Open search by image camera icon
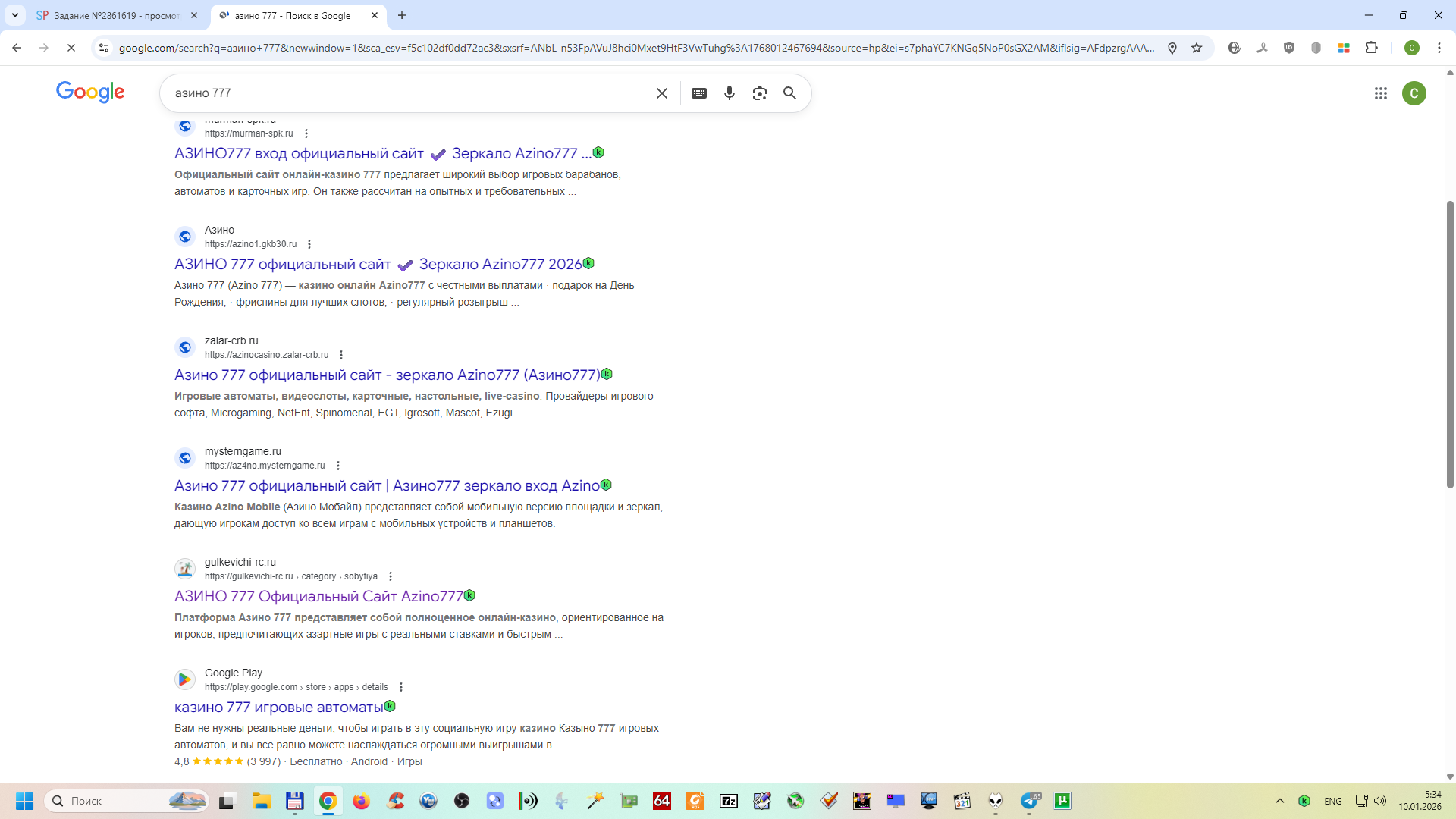 [759, 93]
